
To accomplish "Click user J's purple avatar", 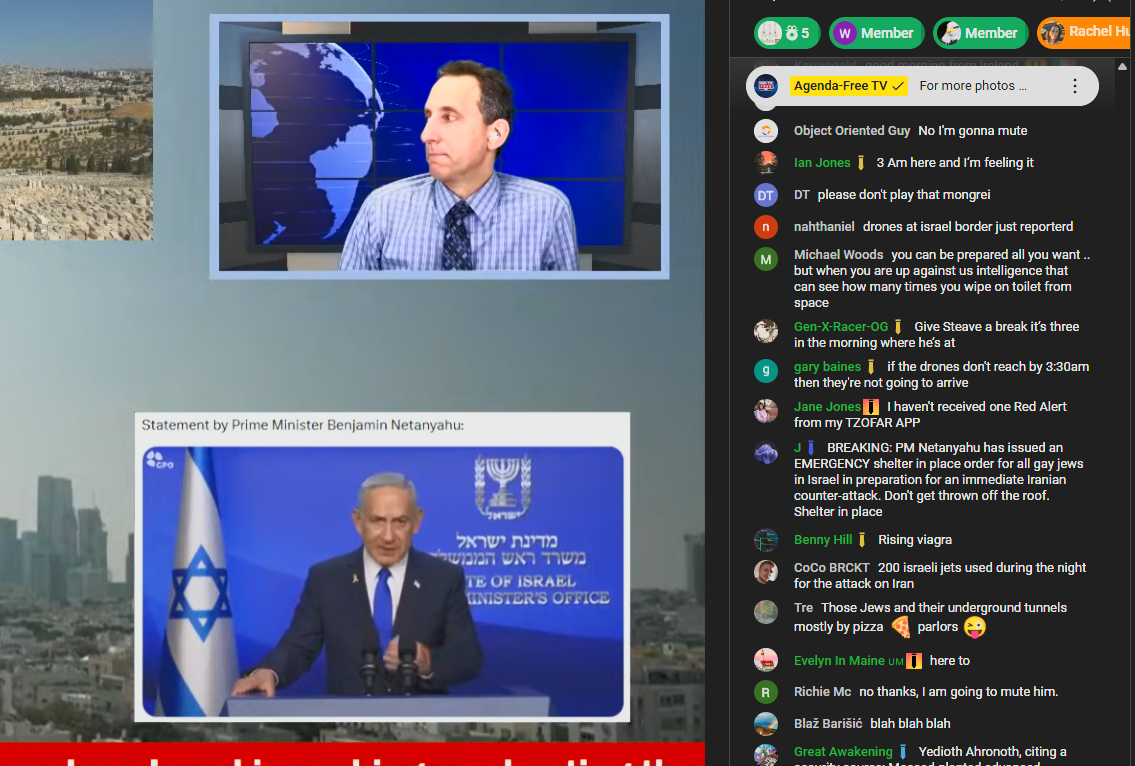I will [766, 453].
